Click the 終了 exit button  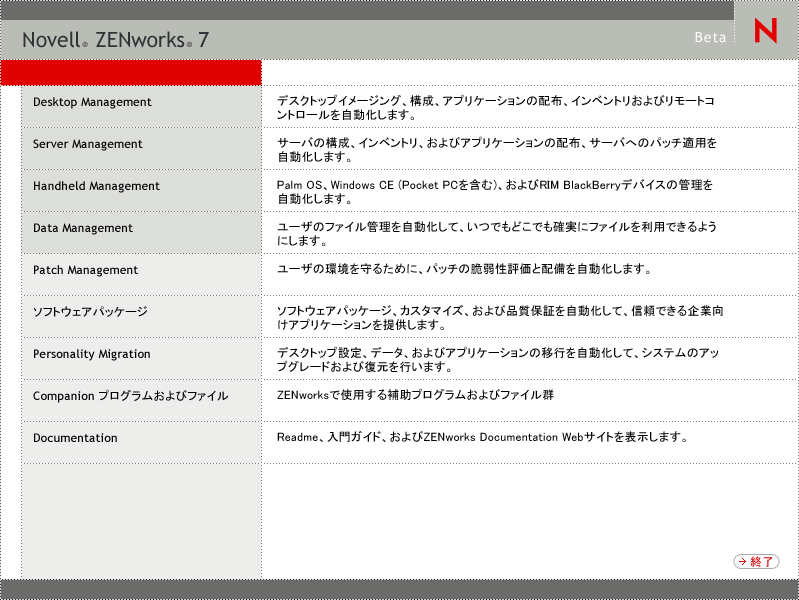[756, 561]
